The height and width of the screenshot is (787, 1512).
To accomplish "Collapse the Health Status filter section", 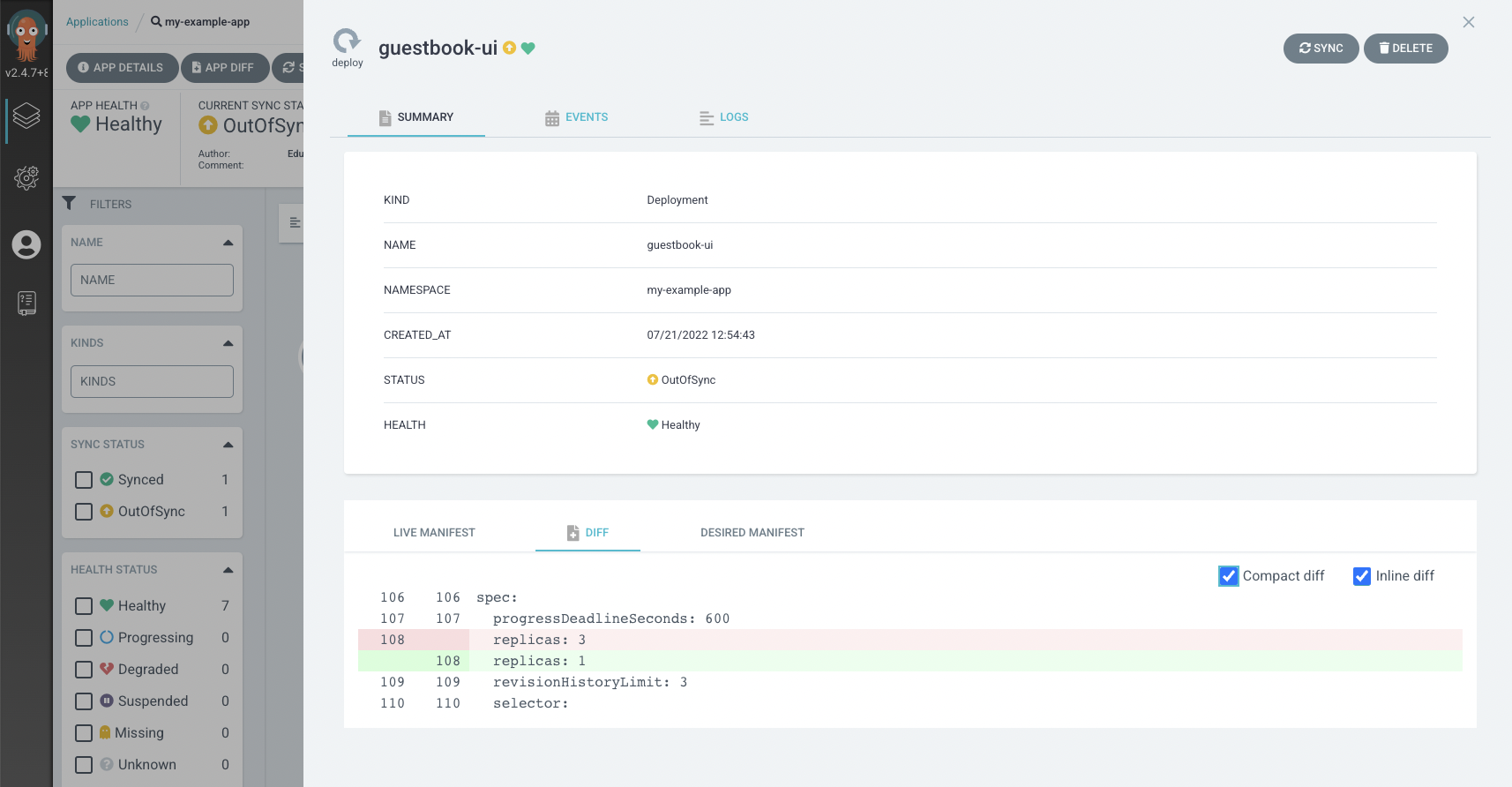I will point(228,570).
